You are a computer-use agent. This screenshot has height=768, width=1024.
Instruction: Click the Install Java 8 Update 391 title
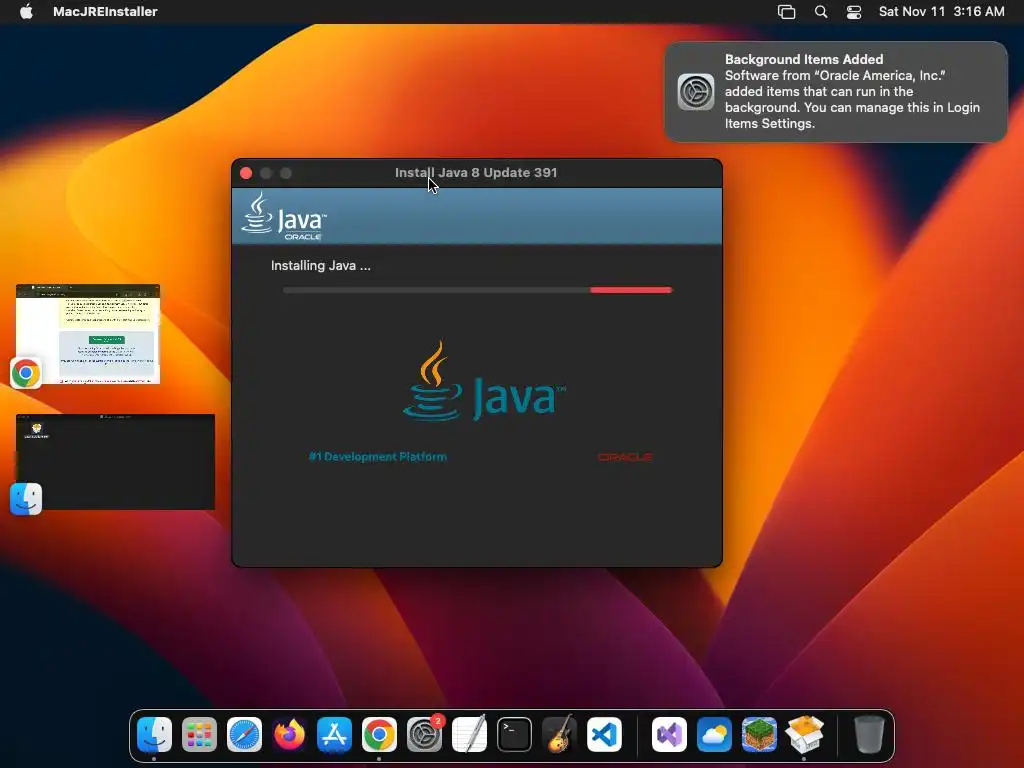(476, 172)
